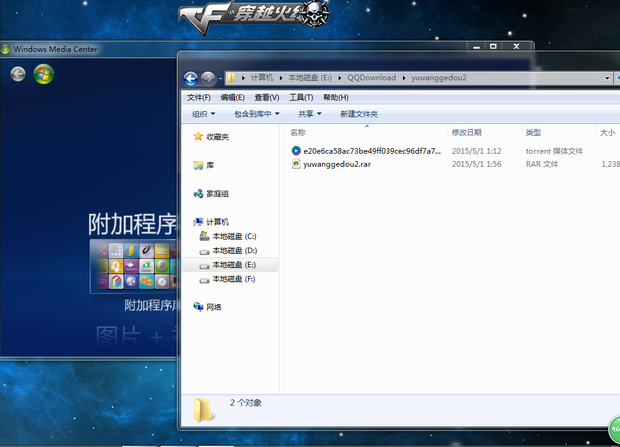Go back in Windows Media Center

pyautogui.click(x=18, y=74)
